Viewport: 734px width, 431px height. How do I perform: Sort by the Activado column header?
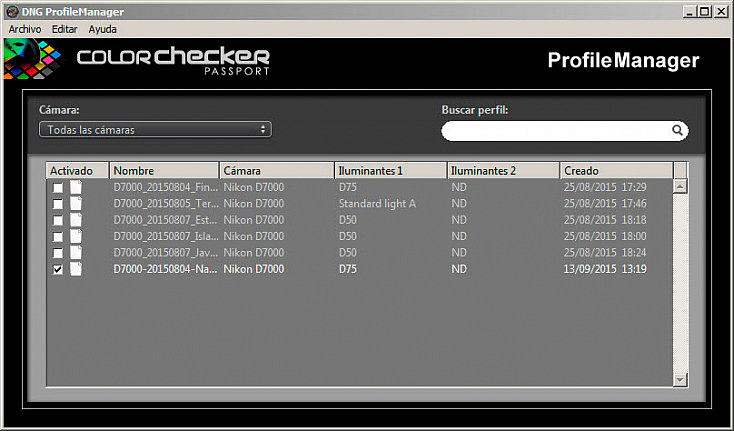77,171
